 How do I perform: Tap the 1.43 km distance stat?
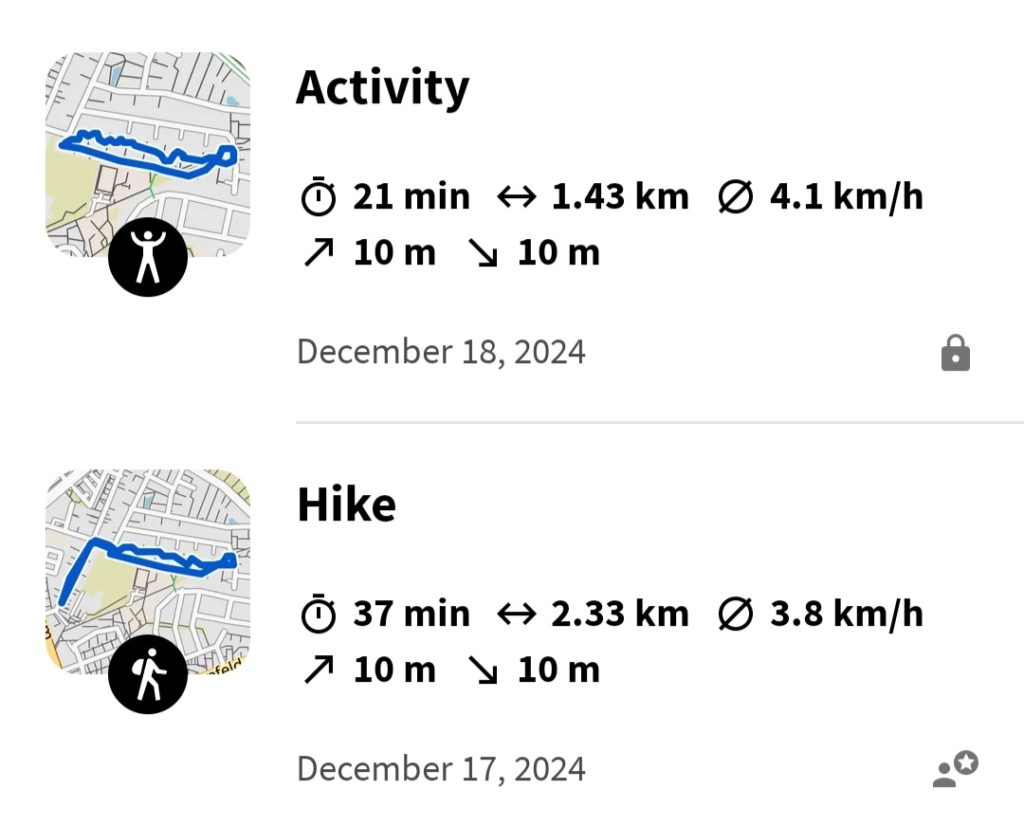620,197
